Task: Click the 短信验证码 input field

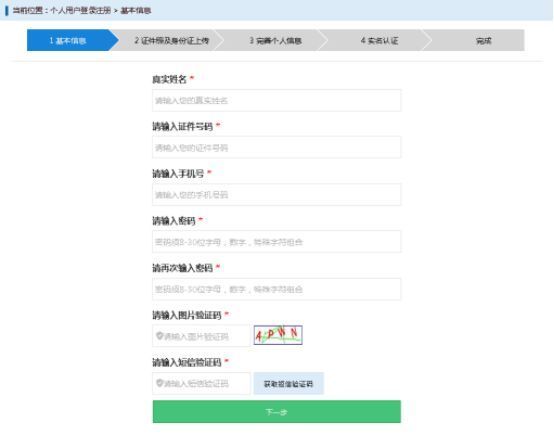Action: (x=201, y=383)
